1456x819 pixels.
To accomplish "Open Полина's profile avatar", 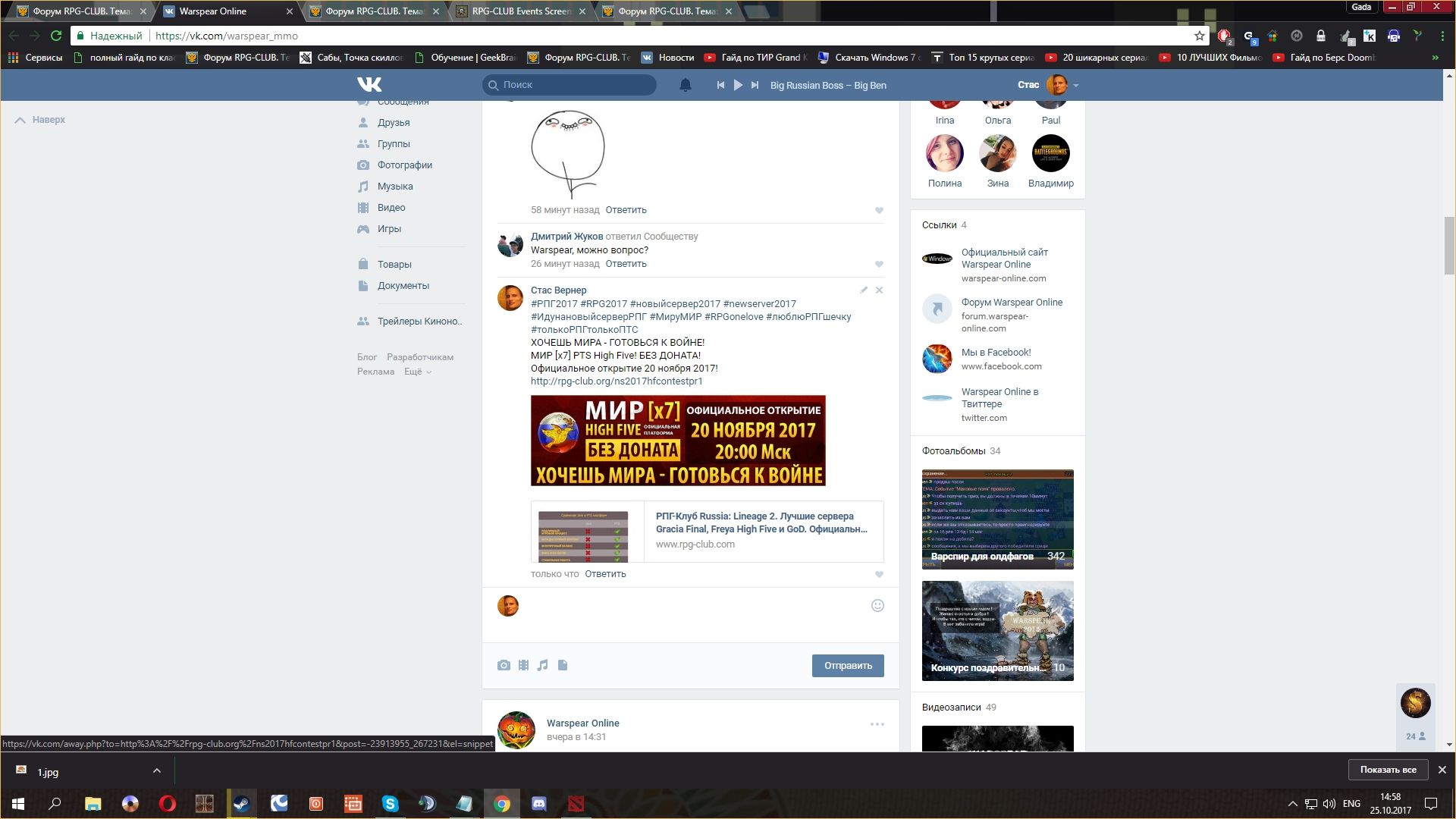I will coord(945,154).
